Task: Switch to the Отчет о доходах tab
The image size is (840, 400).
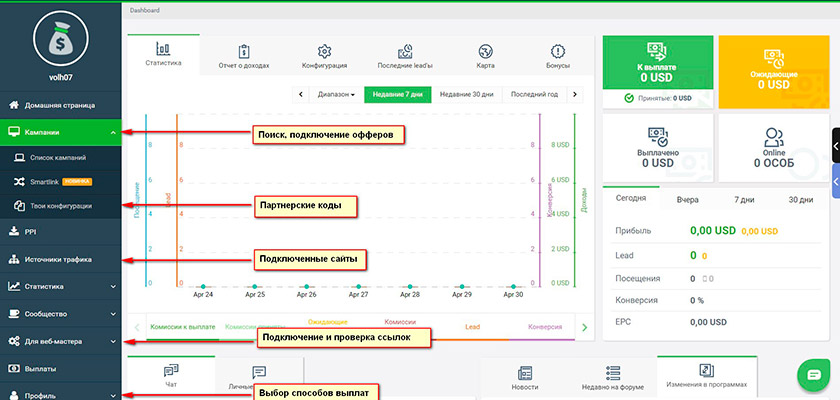Action: pyautogui.click(x=244, y=56)
